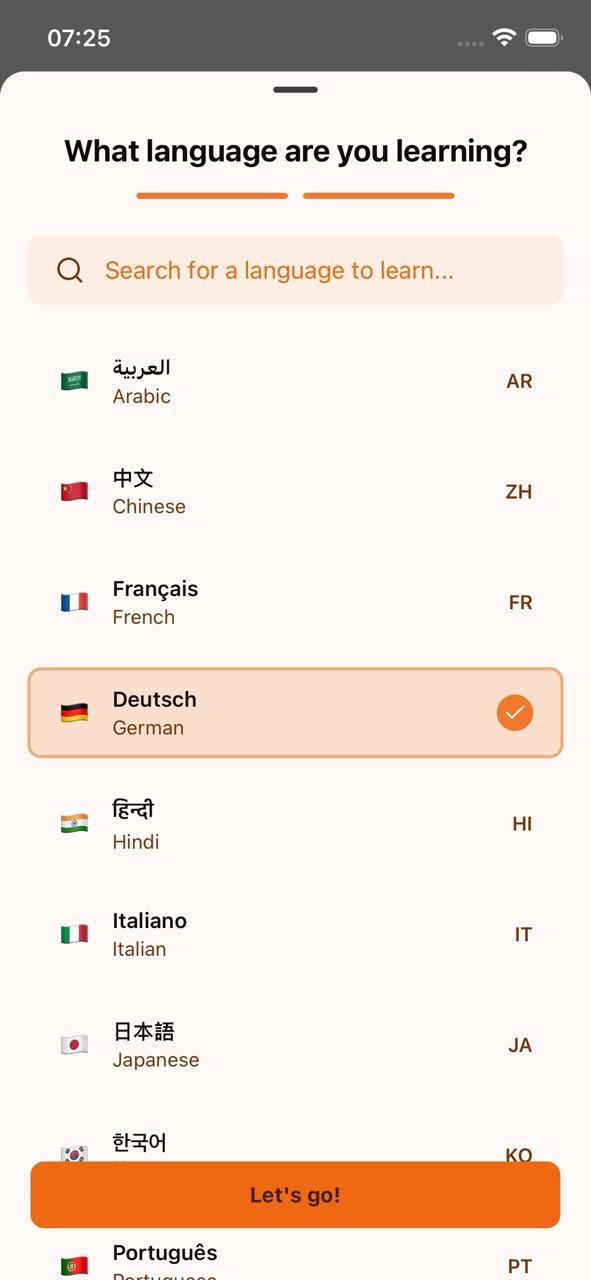This screenshot has height=1280, width=591.
Task: Choose the Hindi language entry
Action: 295,823
